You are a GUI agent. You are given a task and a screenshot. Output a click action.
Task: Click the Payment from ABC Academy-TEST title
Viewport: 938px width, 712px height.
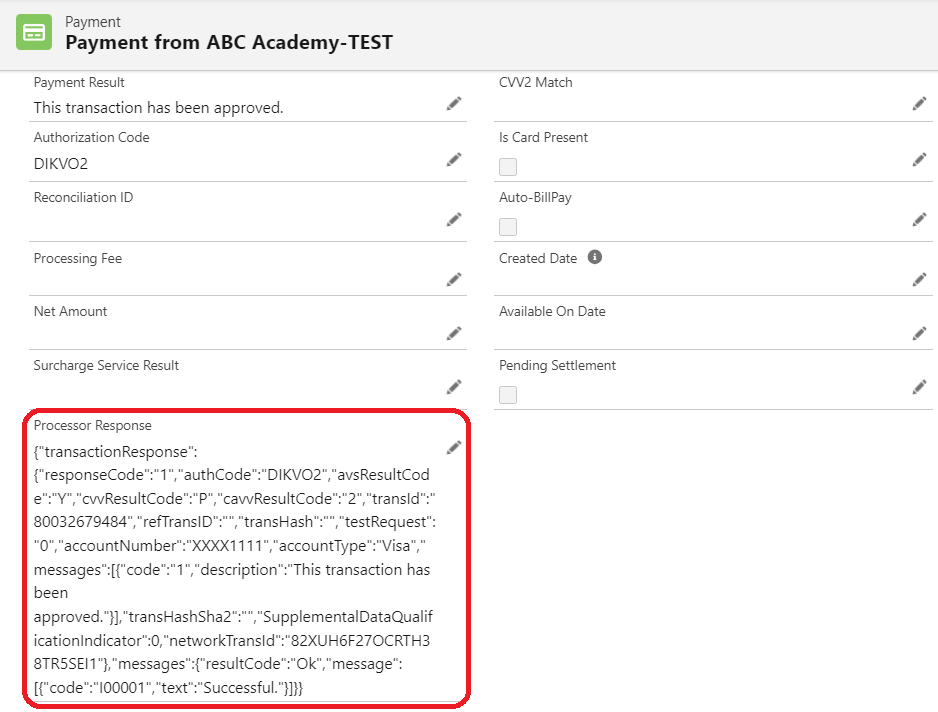click(x=229, y=42)
